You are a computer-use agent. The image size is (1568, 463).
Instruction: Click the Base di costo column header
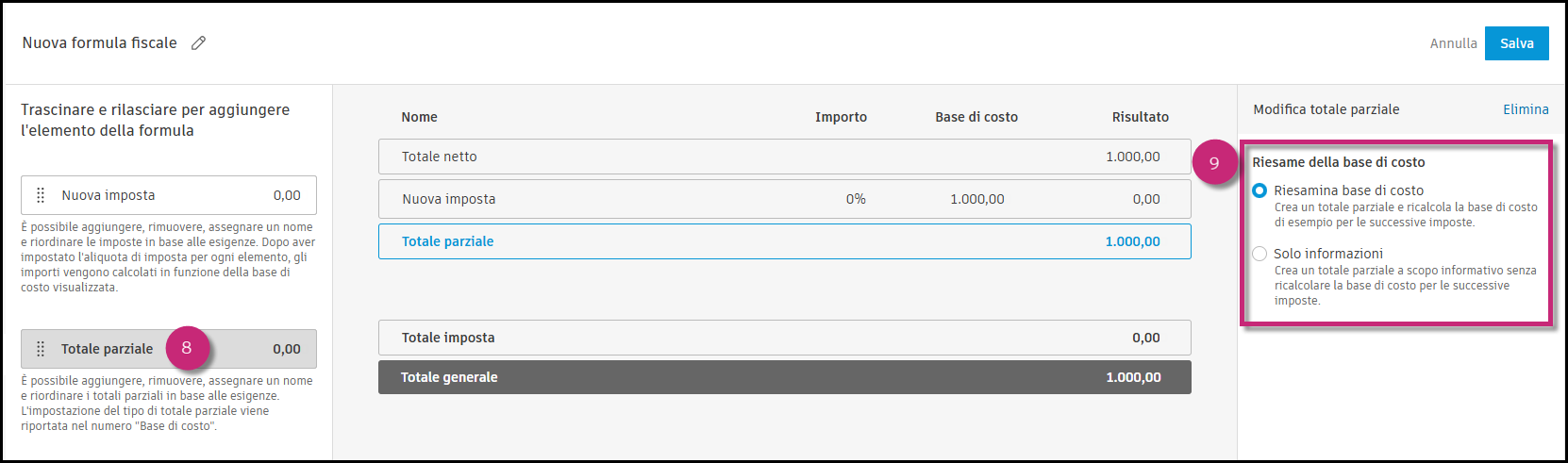[x=976, y=117]
